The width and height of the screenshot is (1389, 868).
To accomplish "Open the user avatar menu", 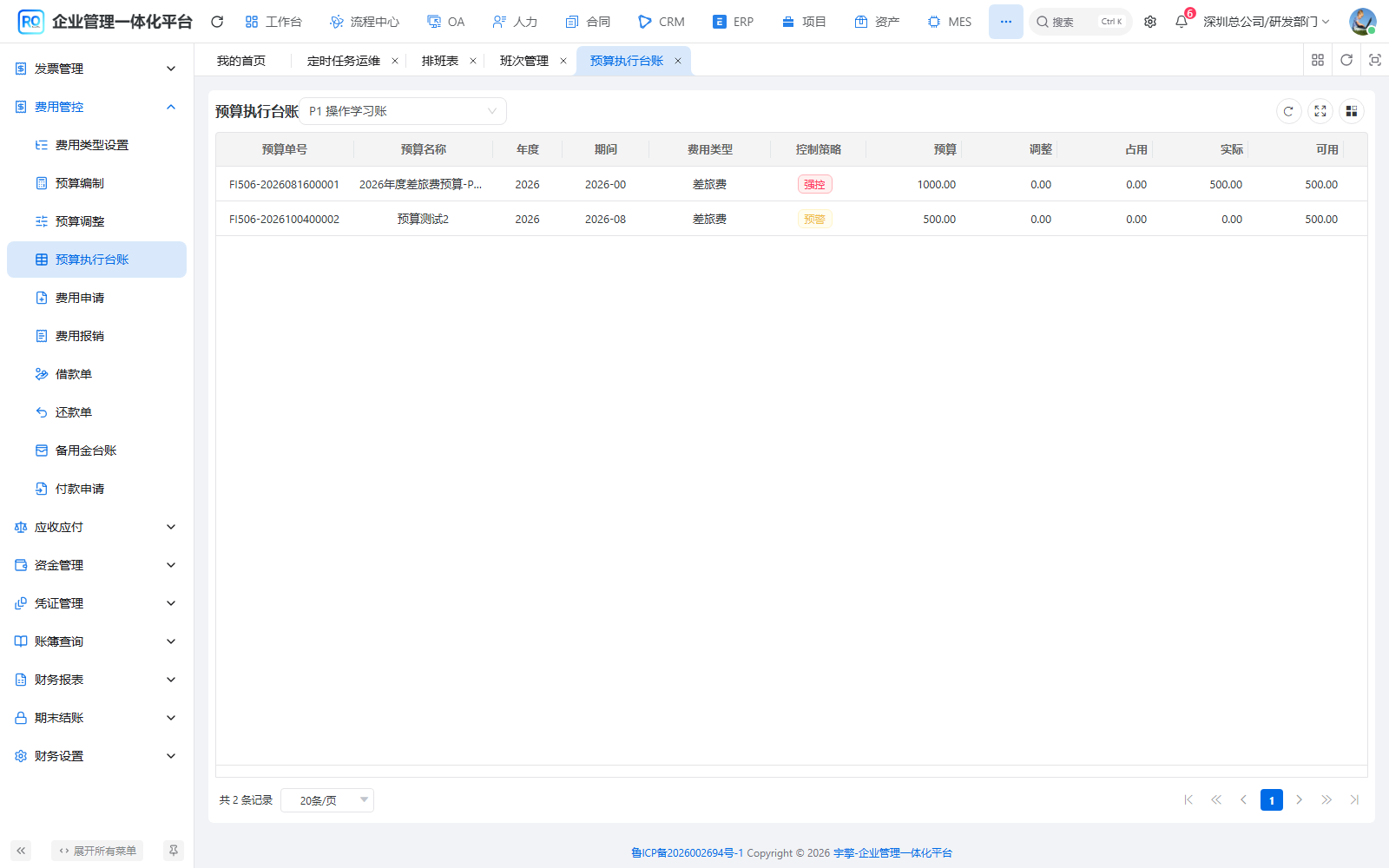I will [1362, 22].
